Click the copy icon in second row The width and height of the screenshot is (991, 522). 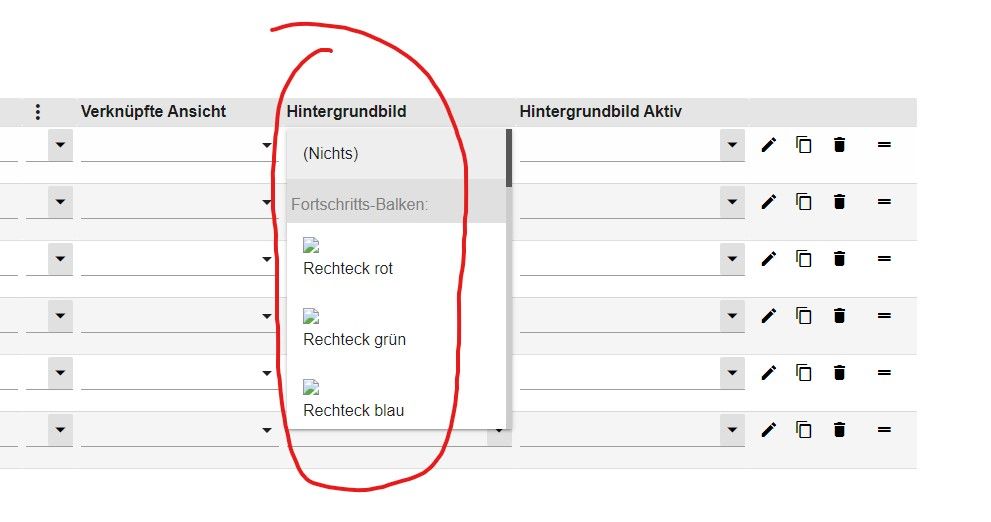(803, 202)
